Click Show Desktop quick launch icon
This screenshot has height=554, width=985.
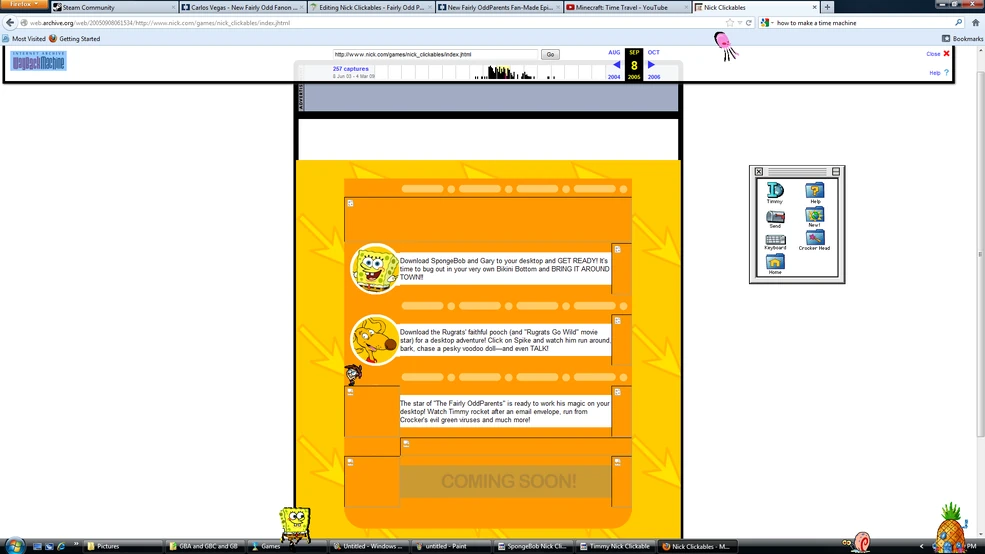(x=37, y=546)
